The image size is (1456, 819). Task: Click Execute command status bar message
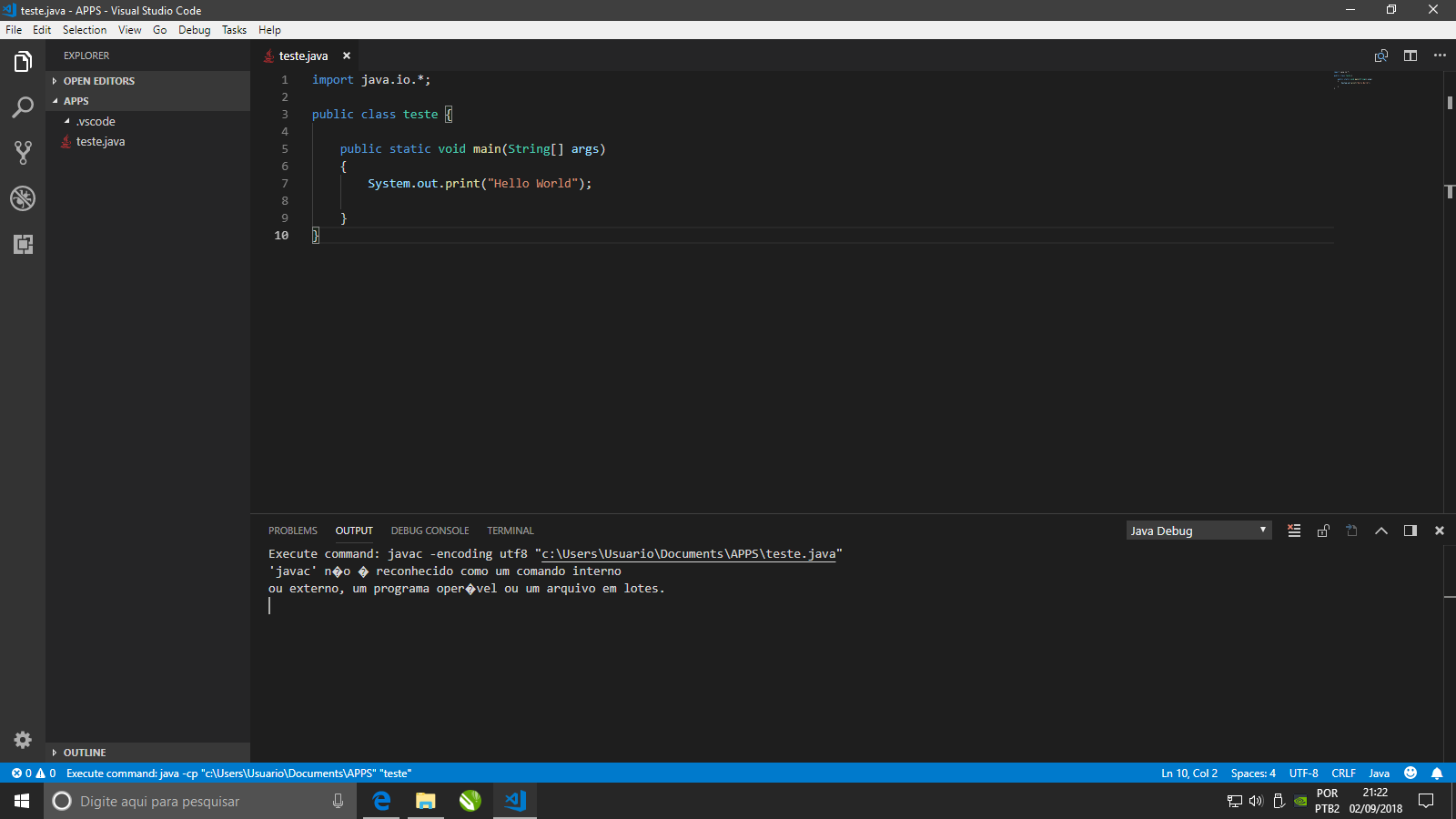pos(238,773)
